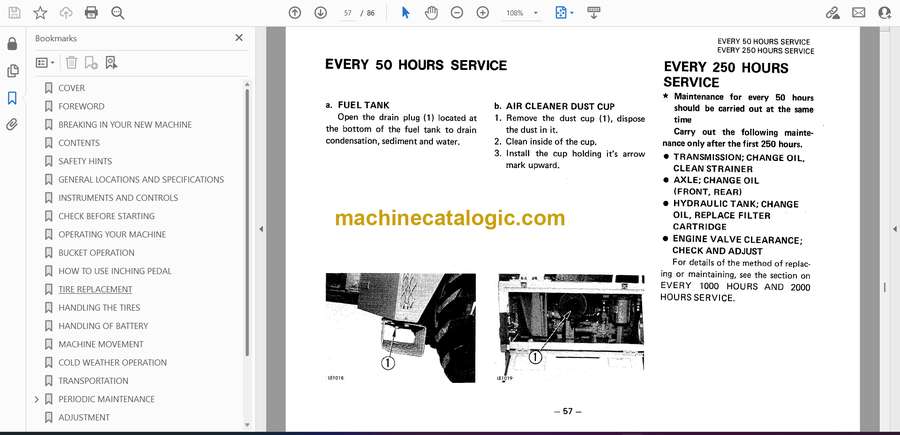Open the HANDLING THE TIRES bookmark
Screen dimensions: 900x435
click(99, 308)
